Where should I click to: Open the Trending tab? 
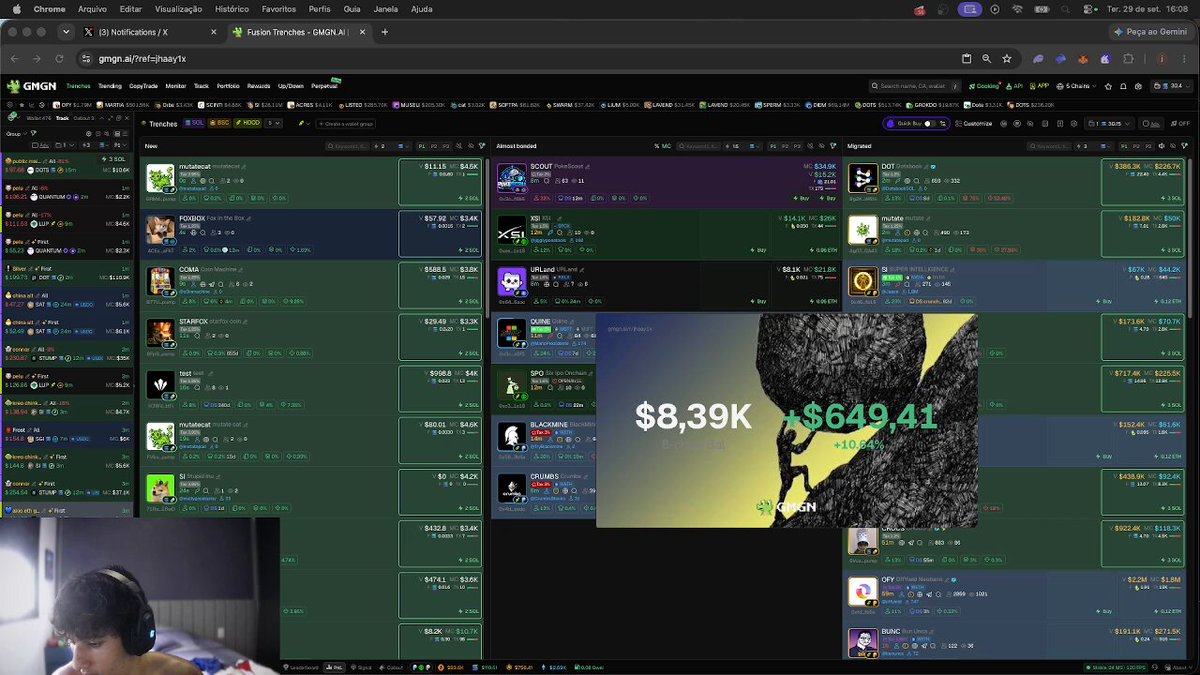[110, 86]
